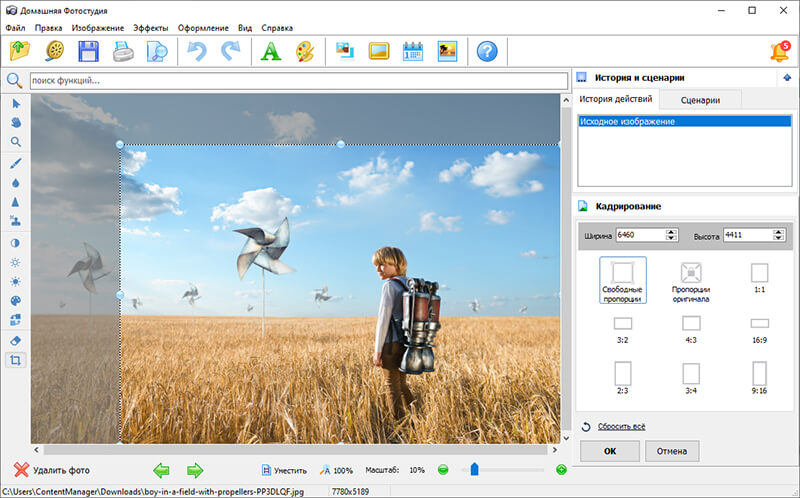The image size is (800, 498).
Task: Click the zoom scale slider handle
Action: pos(474,470)
